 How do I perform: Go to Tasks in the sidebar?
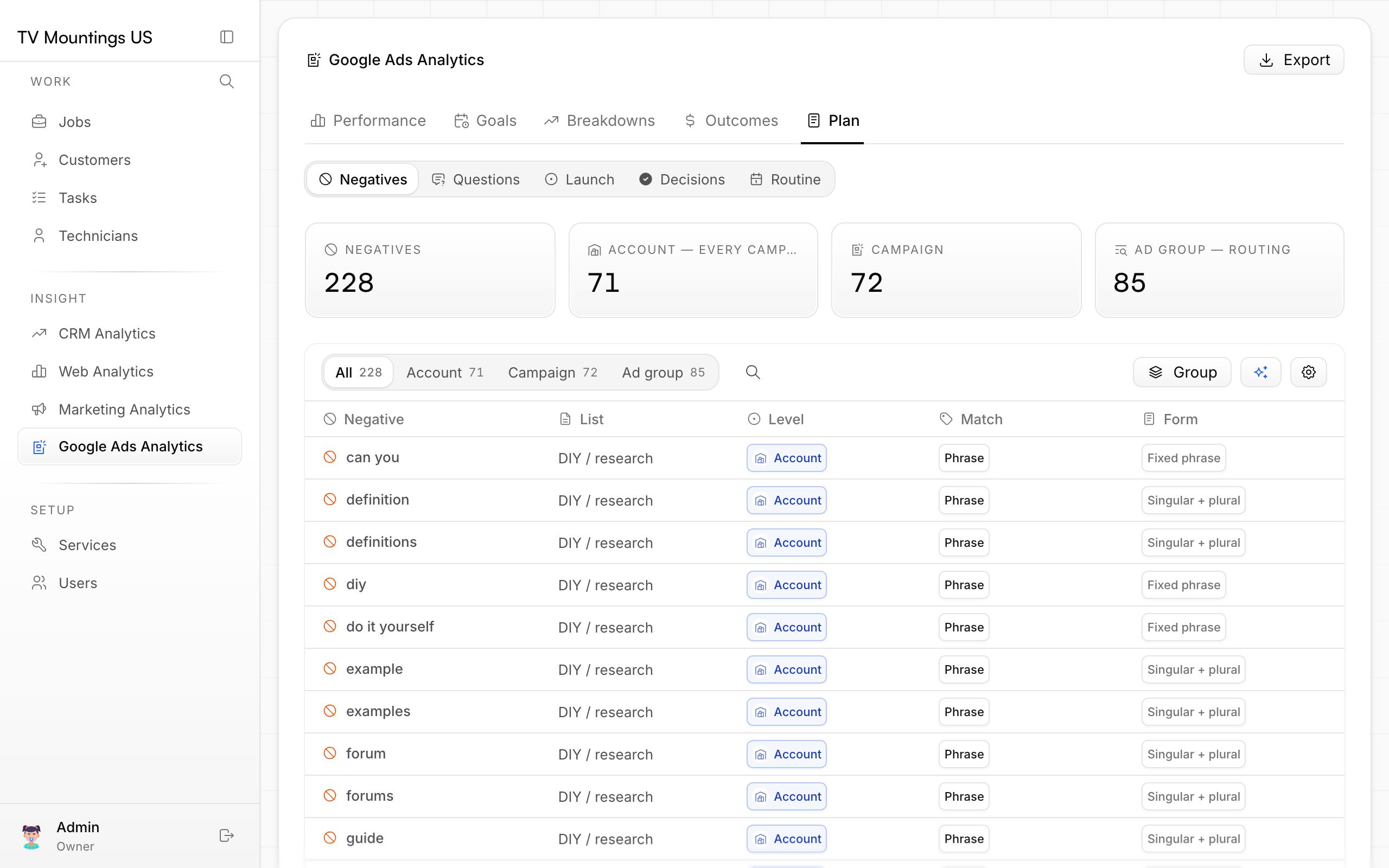point(130,197)
